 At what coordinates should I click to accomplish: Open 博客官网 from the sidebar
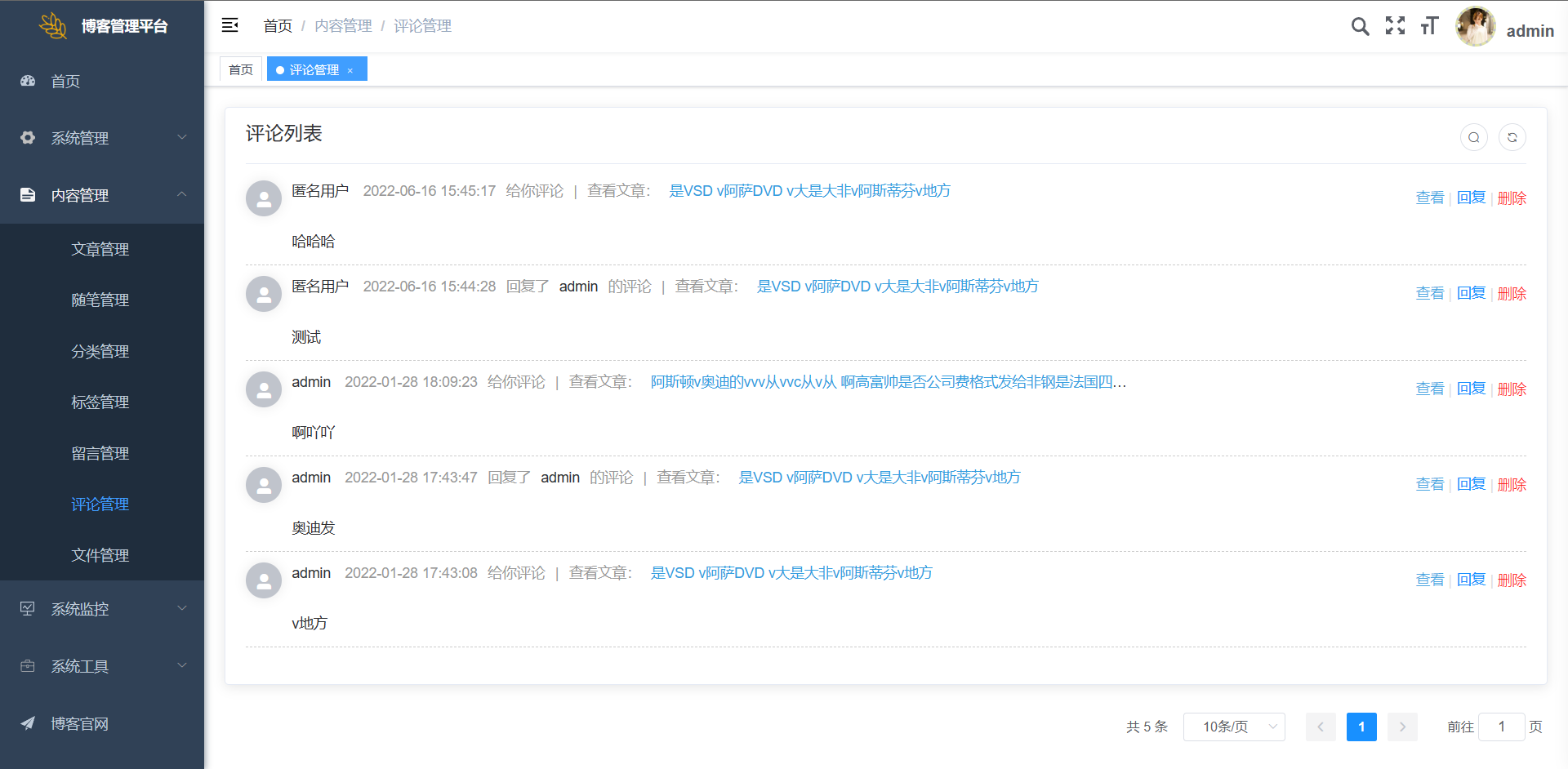click(x=79, y=723)
